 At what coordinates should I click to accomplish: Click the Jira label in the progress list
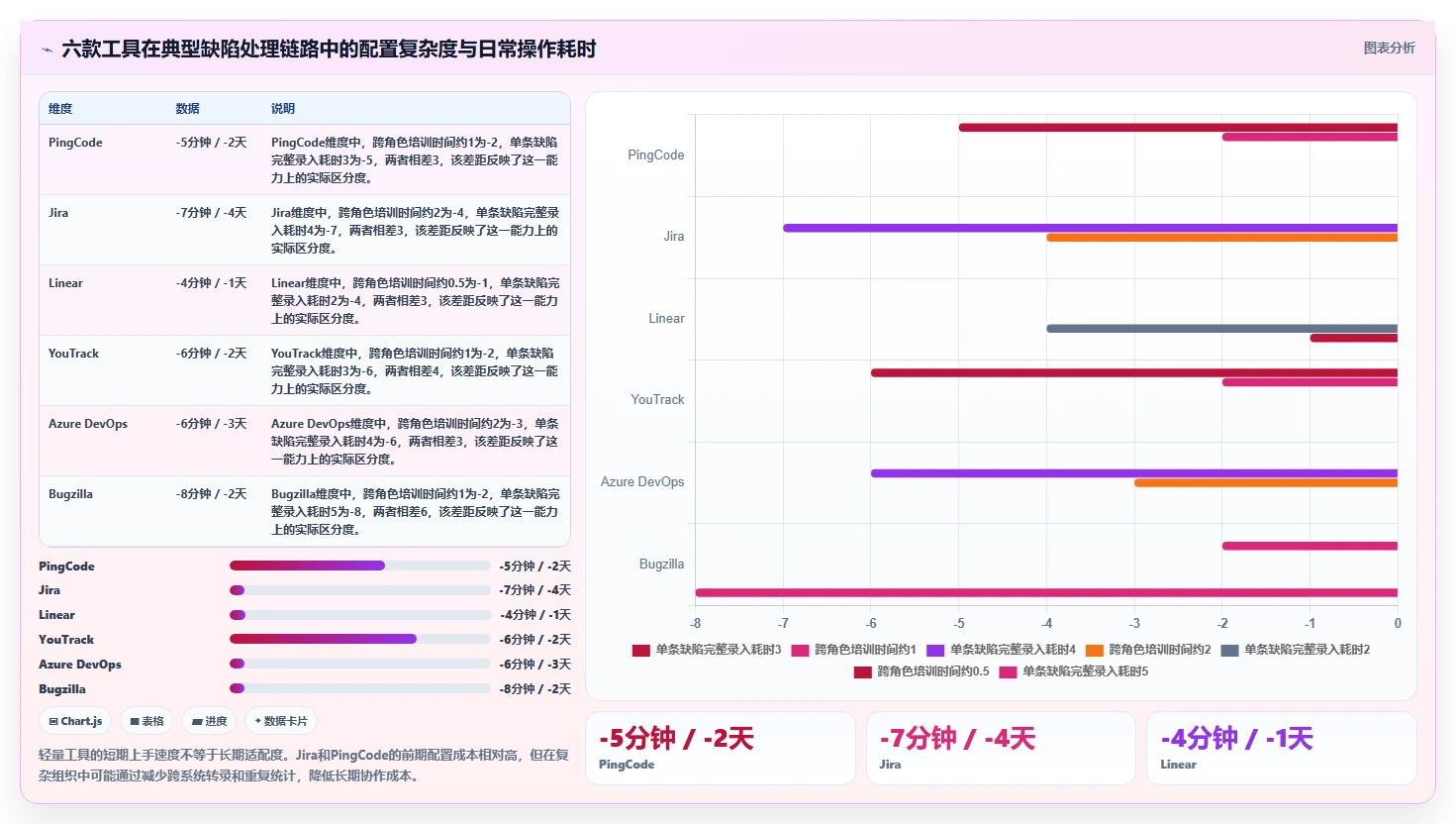pyautogui.click(x=49, y=590)
